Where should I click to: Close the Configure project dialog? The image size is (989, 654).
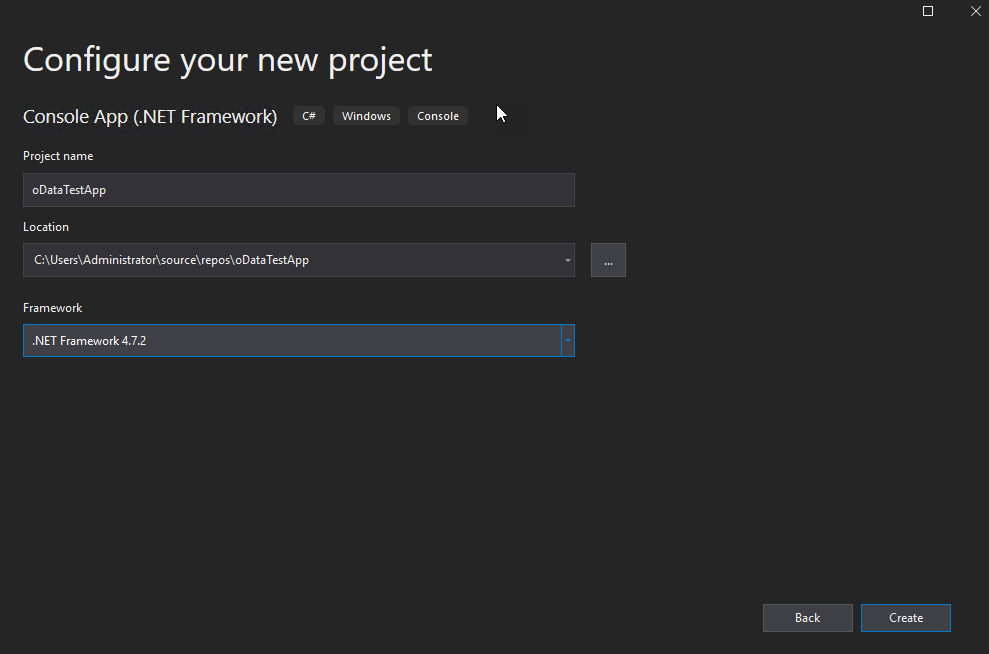(x=975, y=11)
